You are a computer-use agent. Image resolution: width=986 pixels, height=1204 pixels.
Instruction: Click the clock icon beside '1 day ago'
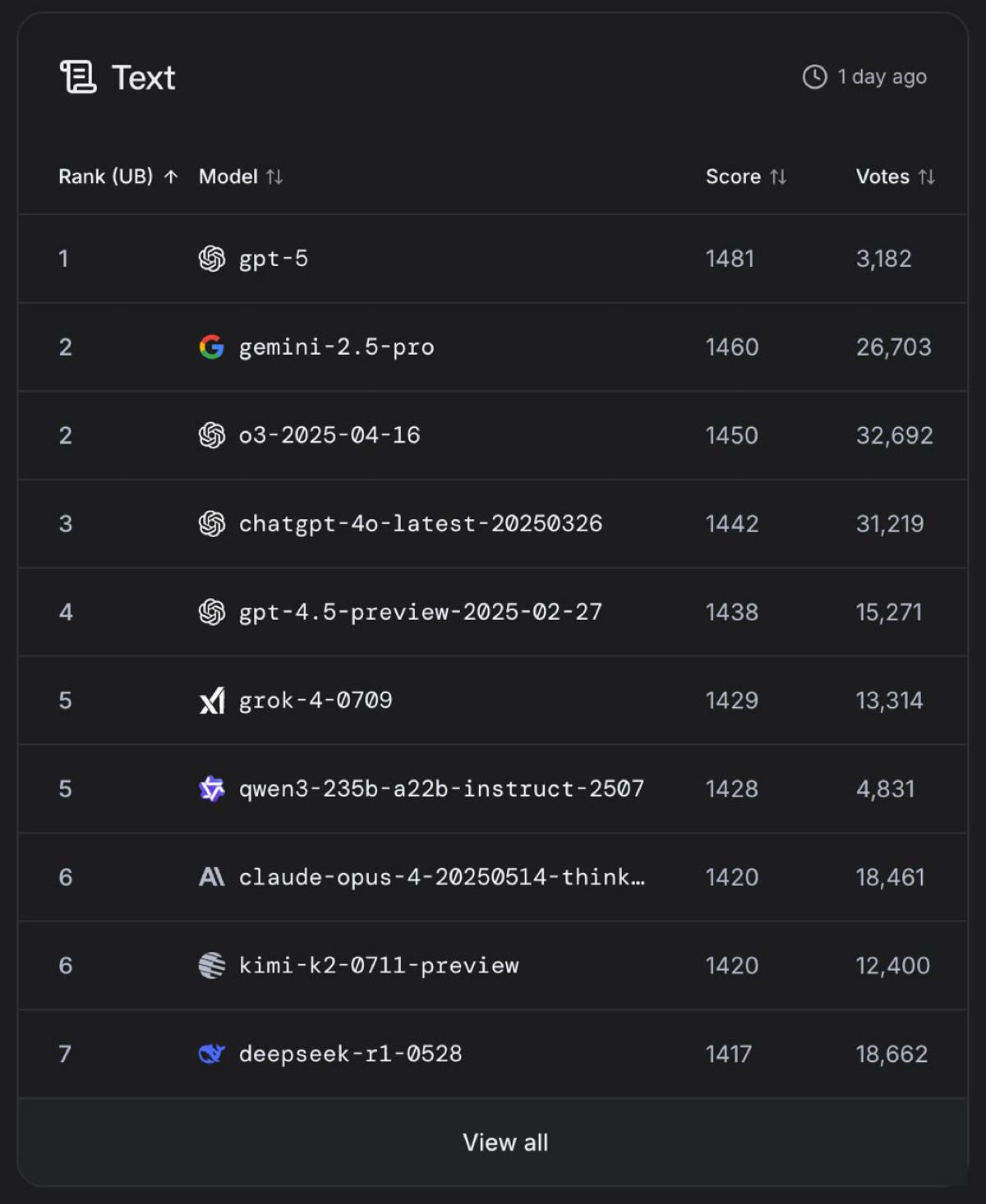coord(814,77)
